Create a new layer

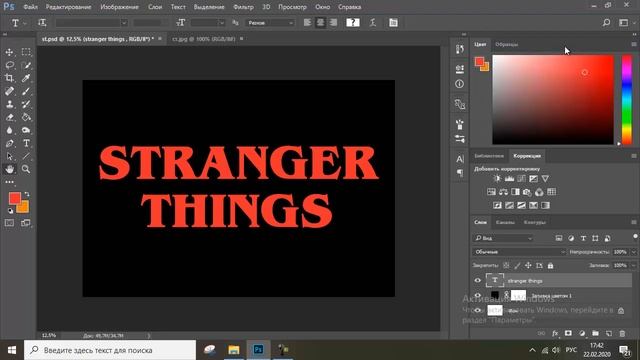[x=609, y=333]
